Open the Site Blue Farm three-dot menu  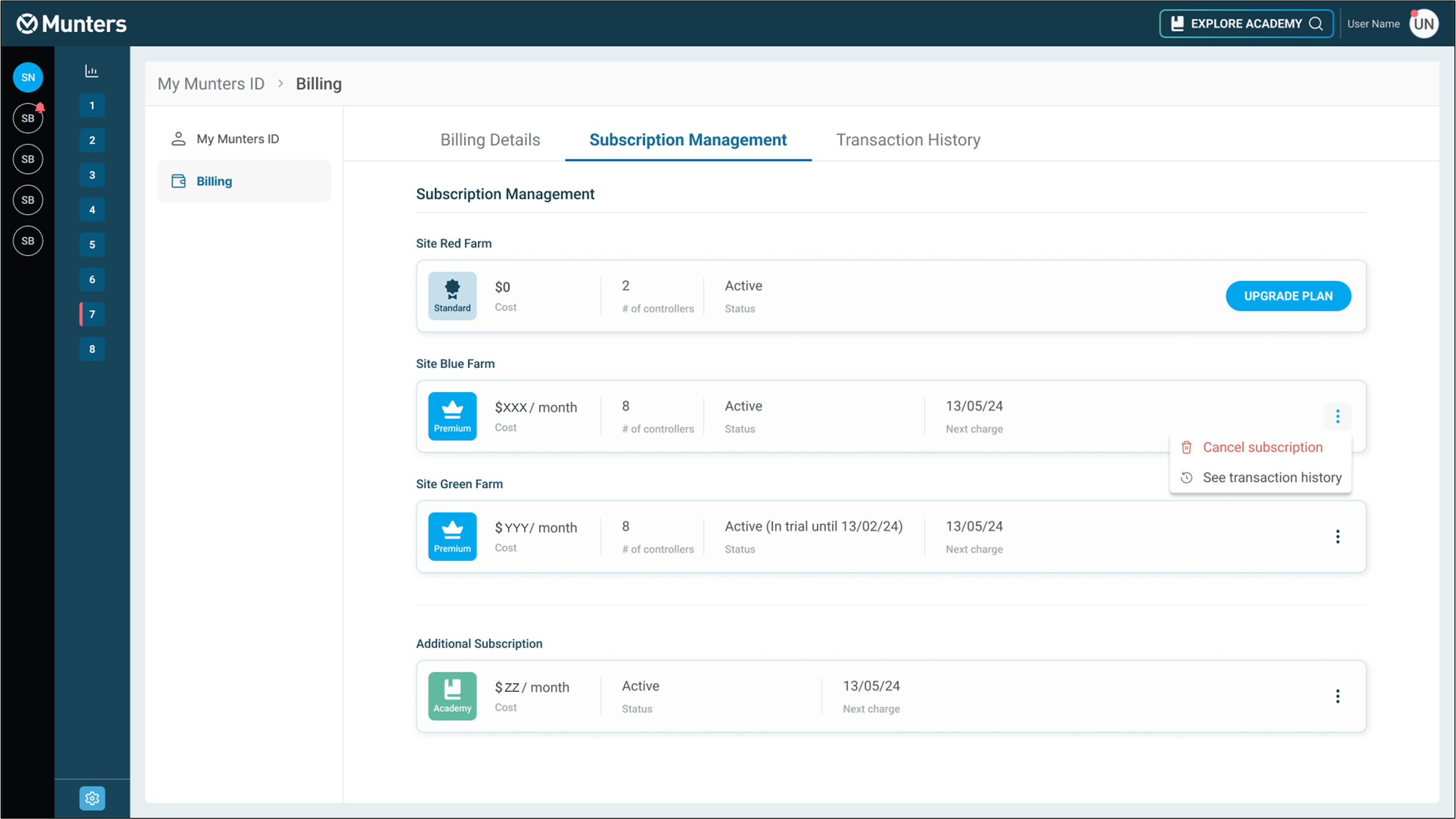pos(1338,416)
